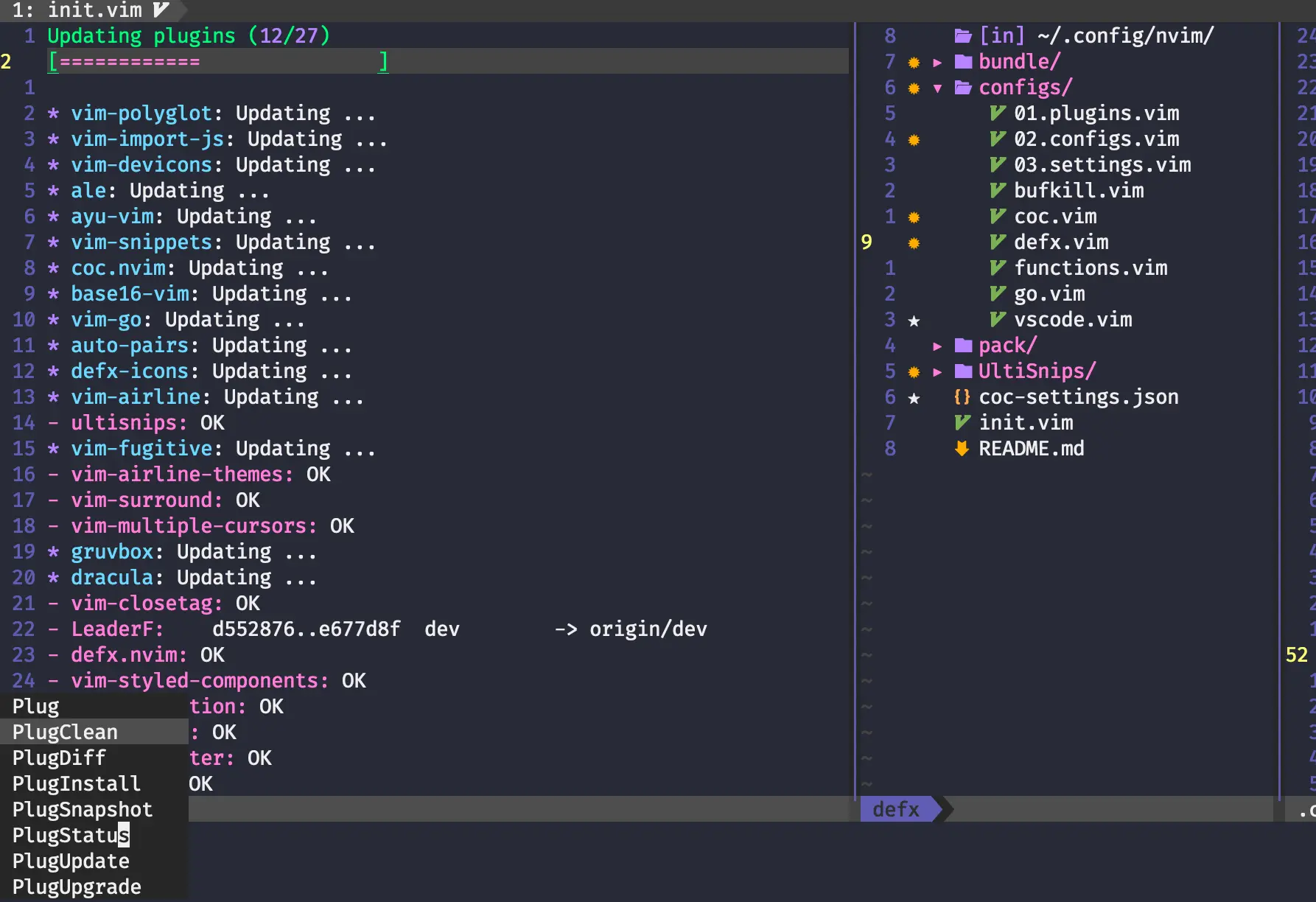The height and width of the screenshot is (902, 1316).
Task: Click the UltiSnips folder icon
Action: click(963, 371)
